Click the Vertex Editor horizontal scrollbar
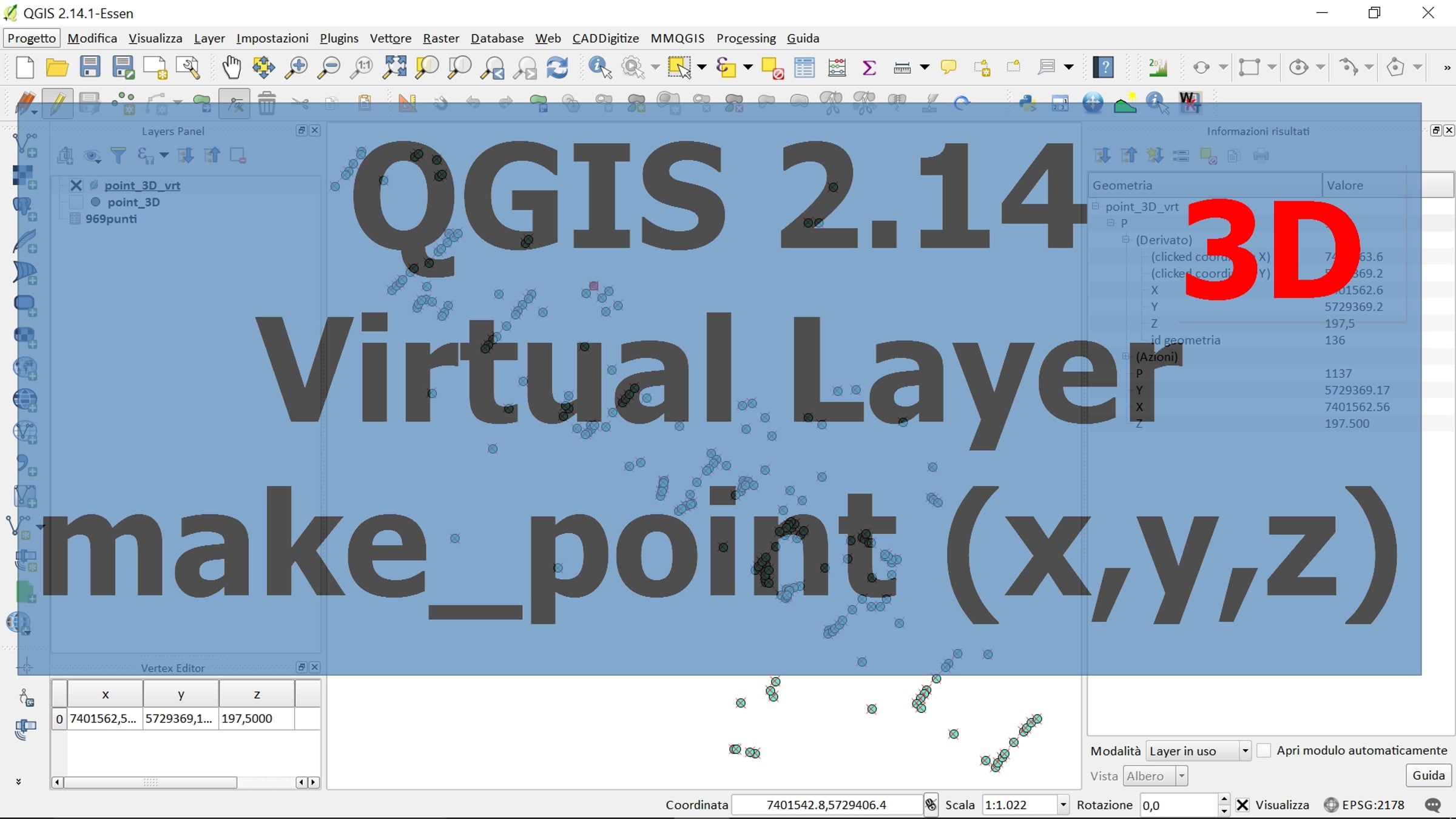The height and width of the screenshot is (819, 1456). coord(150,783)
